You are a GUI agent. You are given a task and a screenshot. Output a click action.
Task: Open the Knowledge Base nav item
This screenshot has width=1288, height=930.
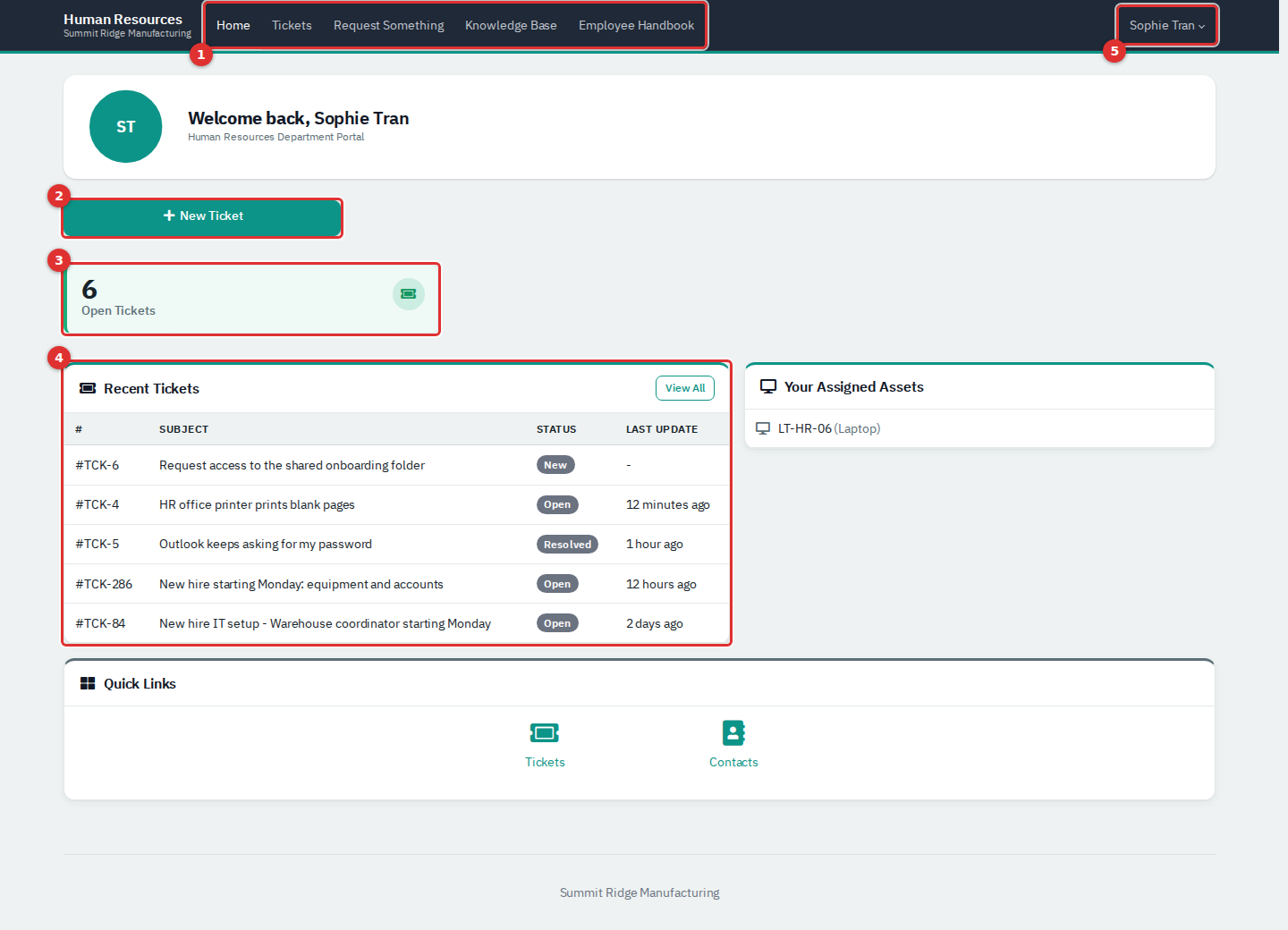(x=511, y=25)
